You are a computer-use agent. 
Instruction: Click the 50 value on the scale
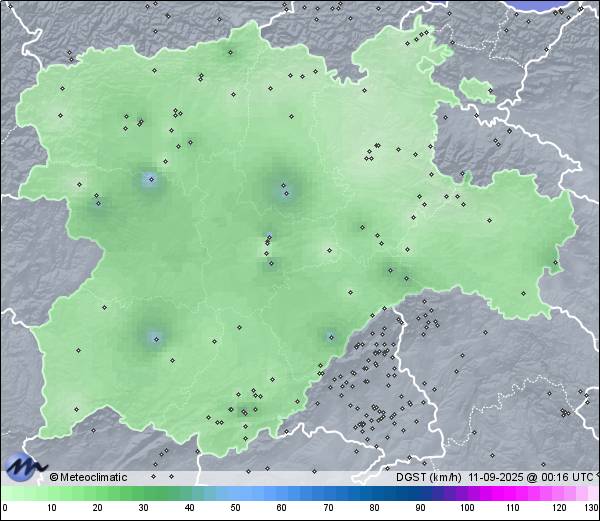tap(235, 508)
